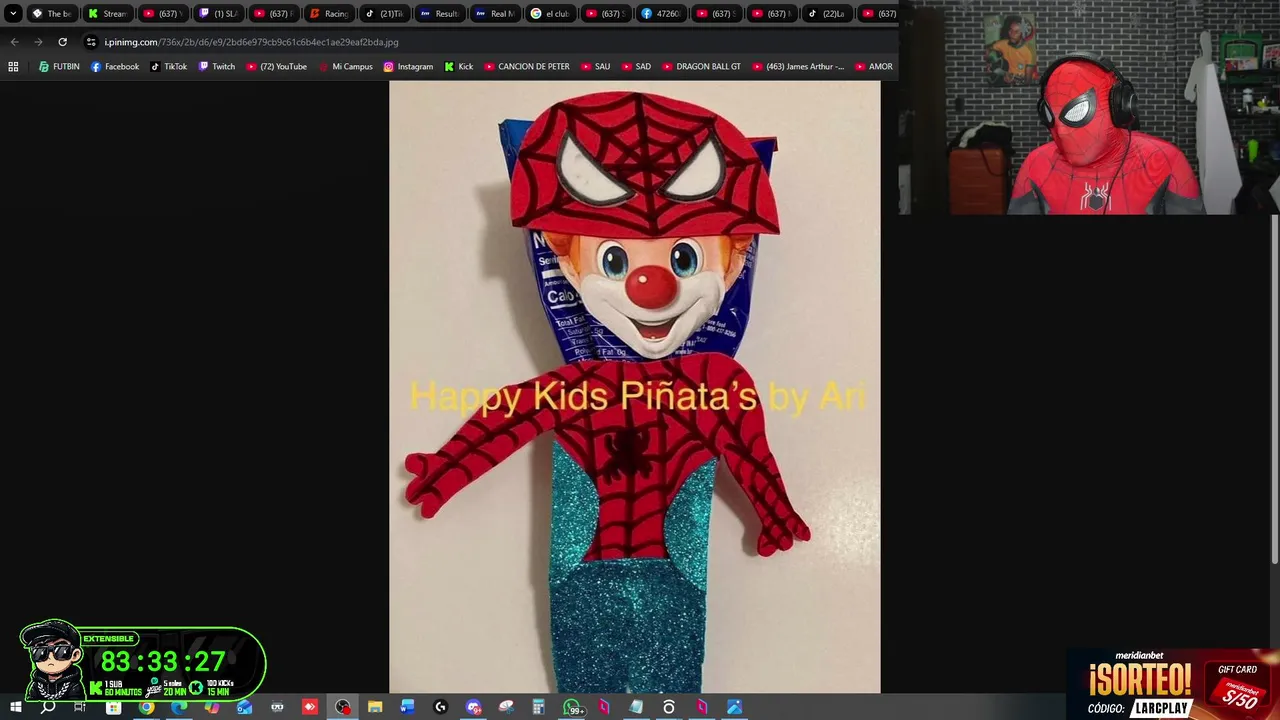Open the CANCION DE PETER bookmark
The image size is (1280, 720).
(x=527, y=67)
